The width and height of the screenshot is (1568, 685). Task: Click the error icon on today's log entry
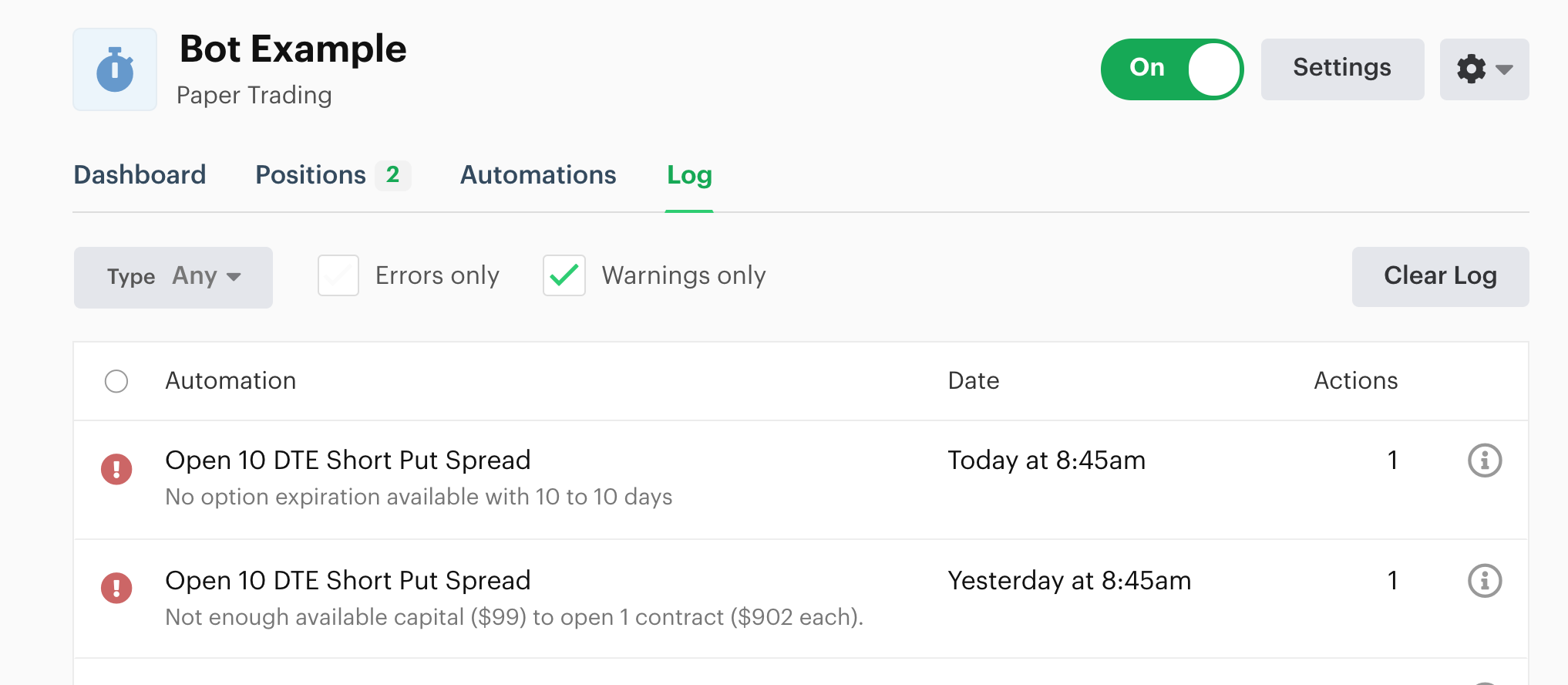(x=116, y=468)
